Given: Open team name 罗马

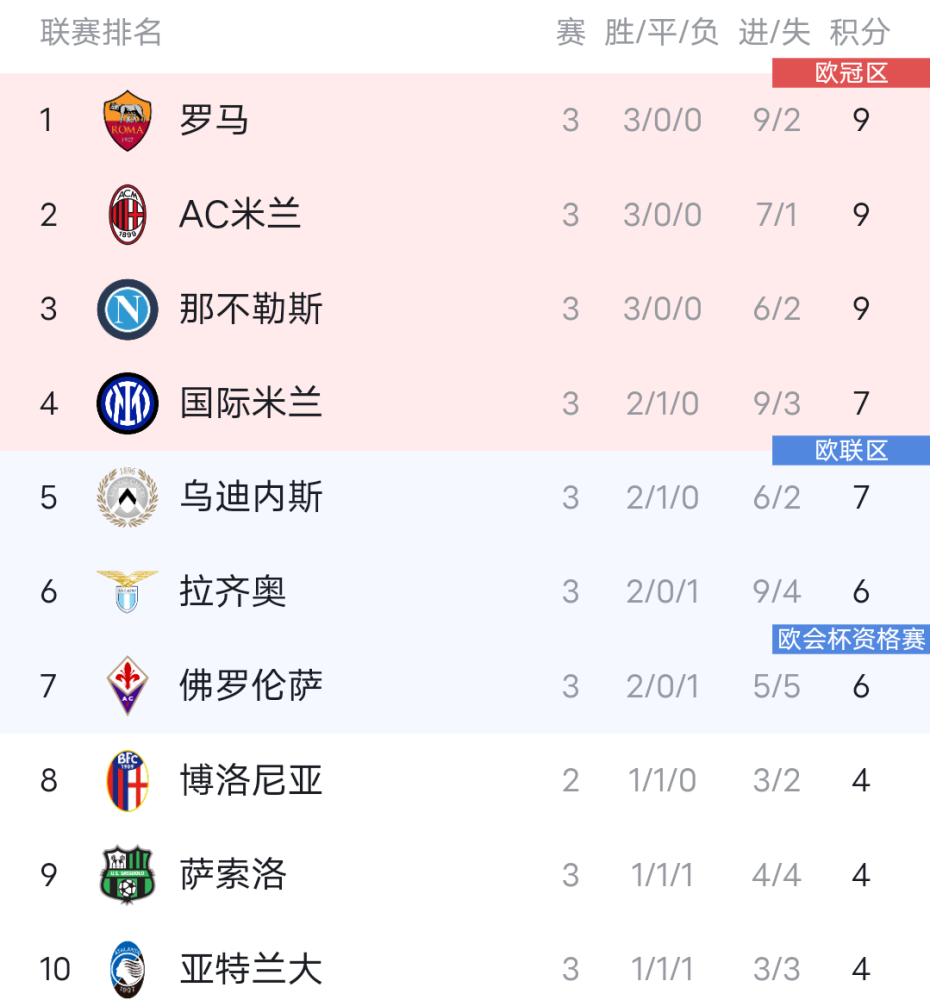Looking at the screenshot, I should (x=214, y=120).
